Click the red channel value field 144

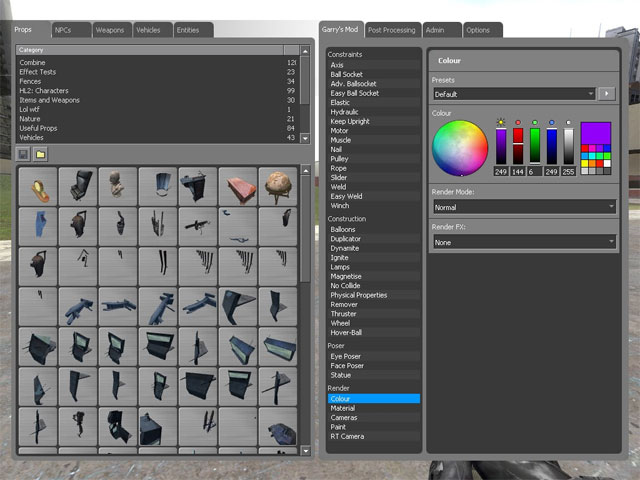tap(518, 172)
